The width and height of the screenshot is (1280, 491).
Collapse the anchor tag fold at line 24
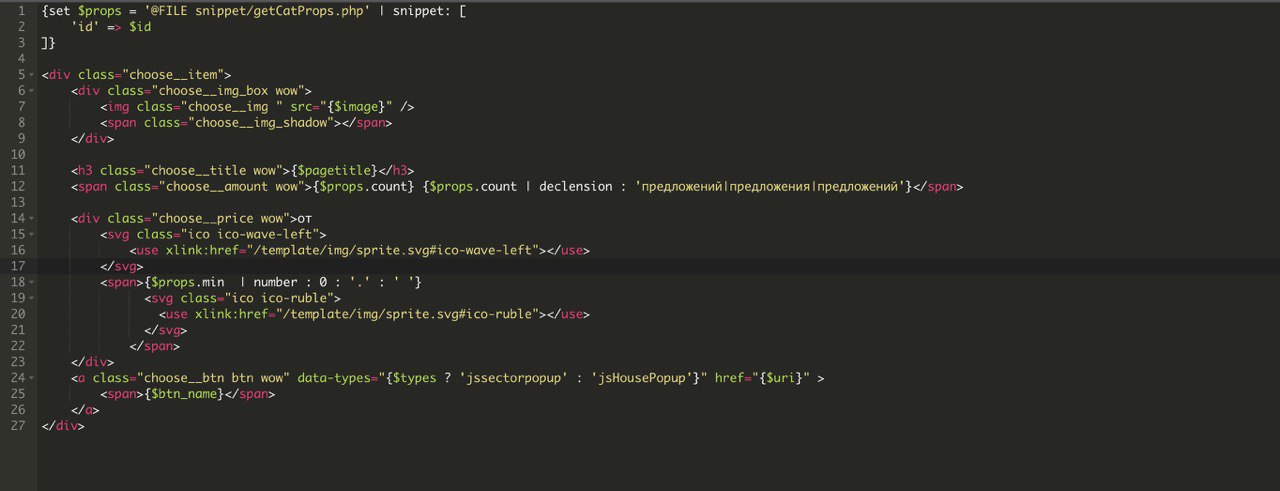tap(33, 378)
